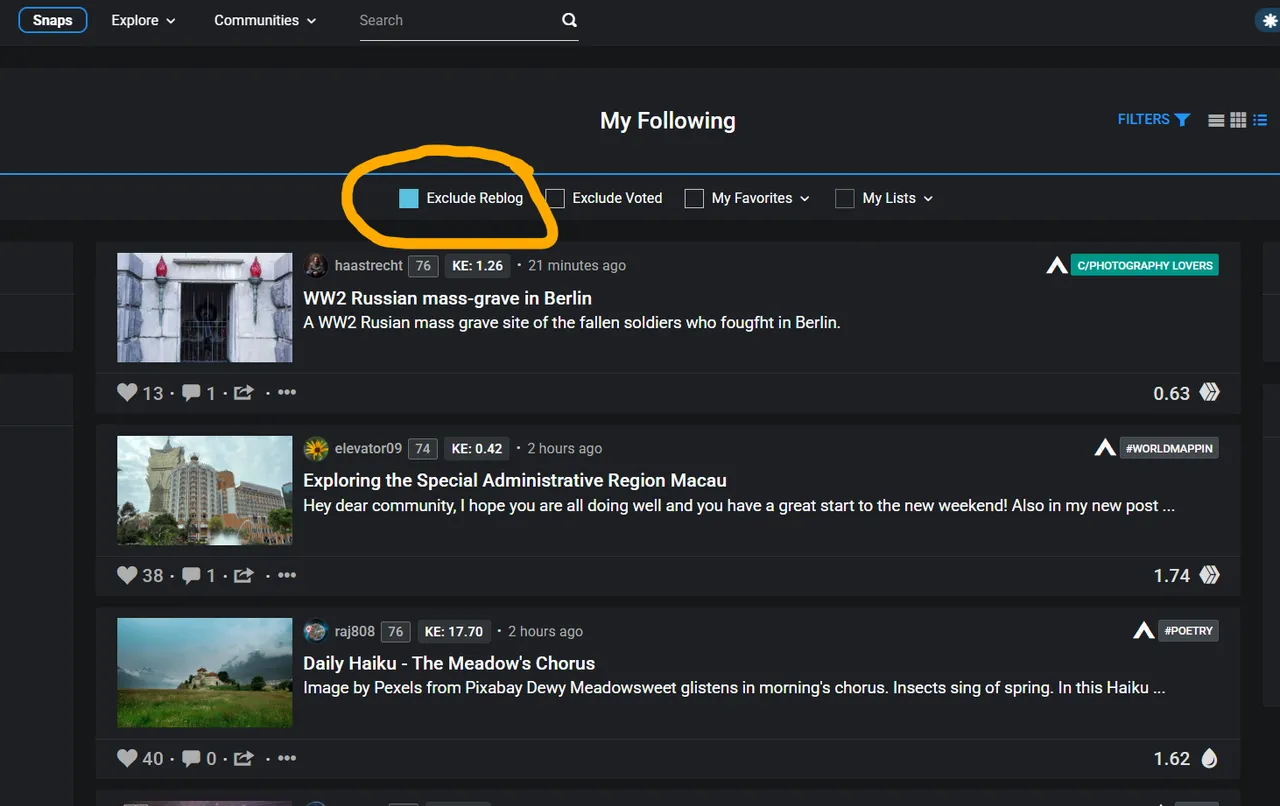Open post Daily Haiku - The Meadow's Chorus

point(449,663)
